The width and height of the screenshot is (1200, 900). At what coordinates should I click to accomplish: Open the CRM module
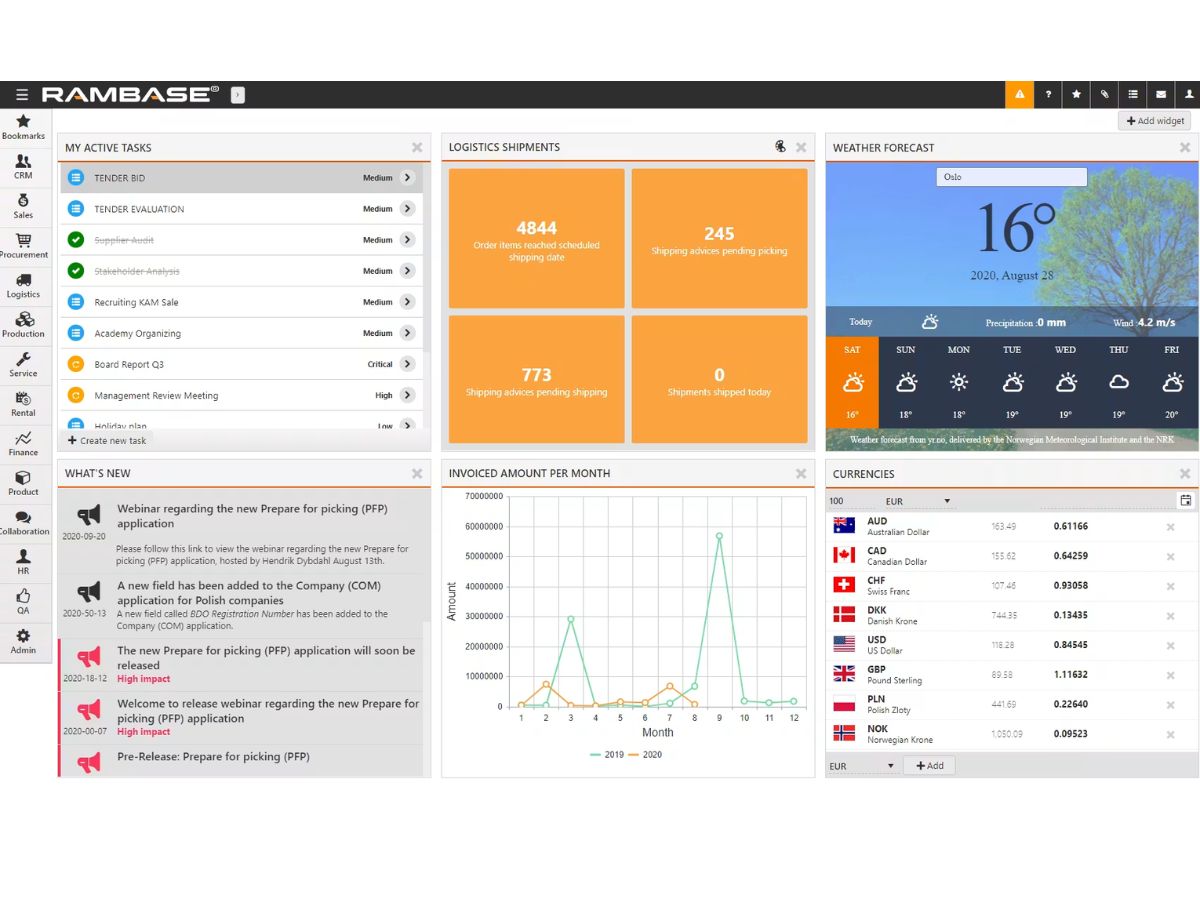pos(23,166)
